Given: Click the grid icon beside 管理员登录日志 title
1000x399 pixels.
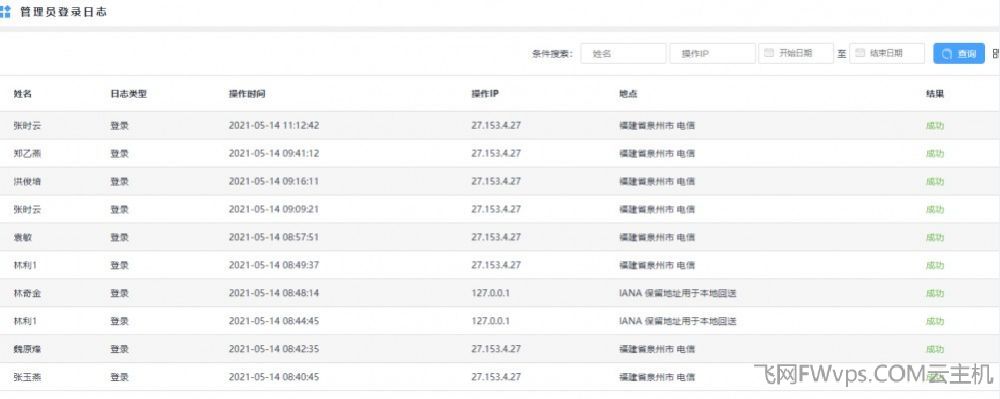Looking at the screenshot, I should pos(5,11).
